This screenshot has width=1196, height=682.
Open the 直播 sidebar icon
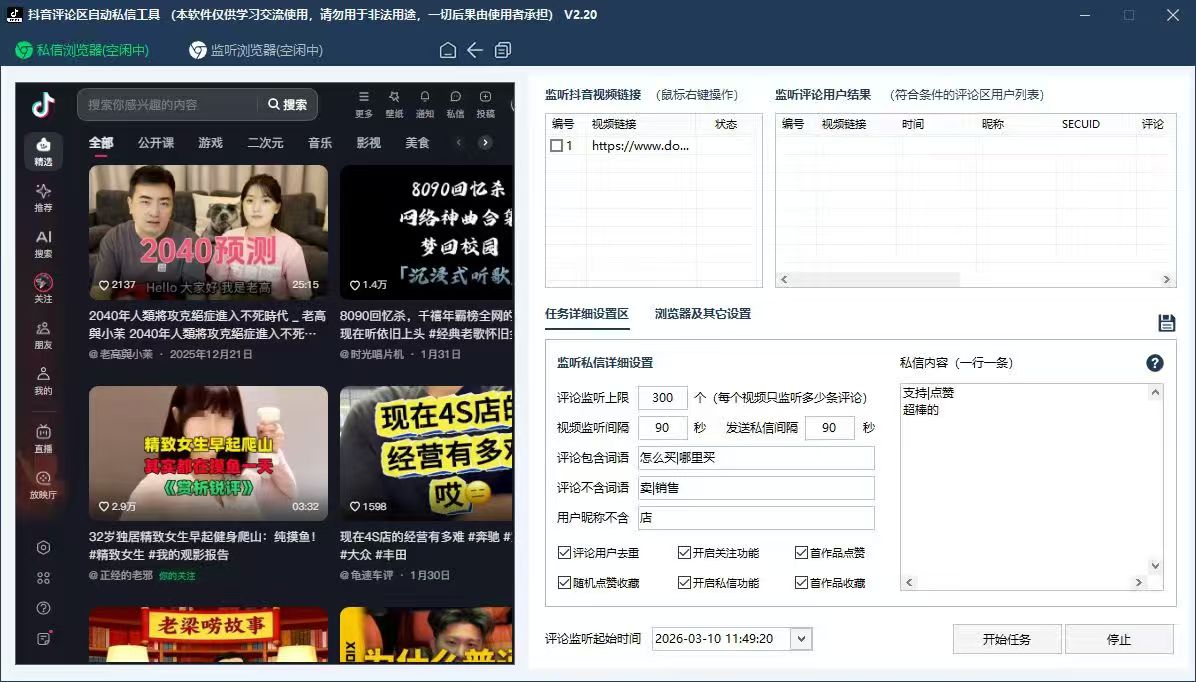[x=43, y=439]
